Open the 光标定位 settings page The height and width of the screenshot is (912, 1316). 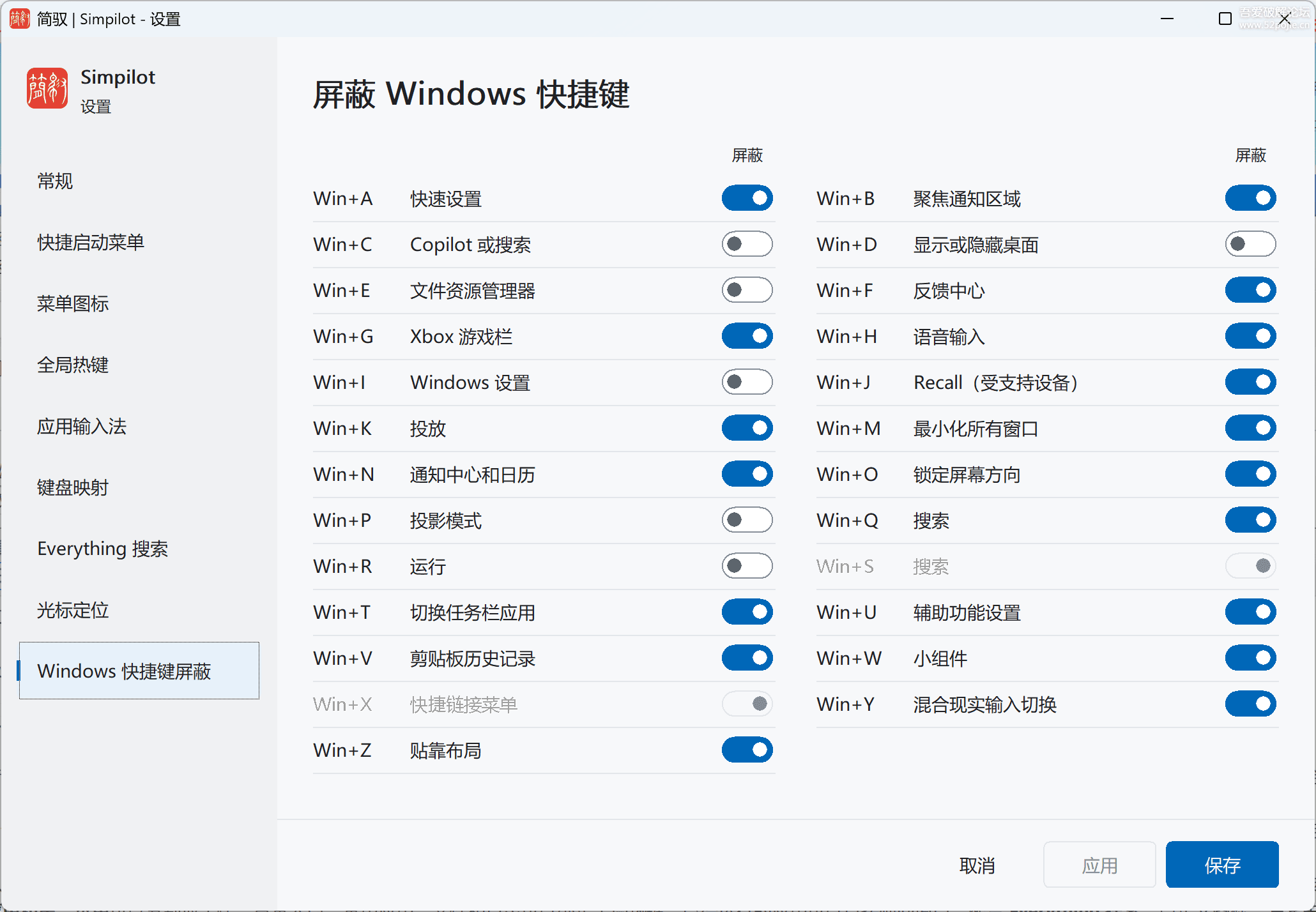(139, 611)
